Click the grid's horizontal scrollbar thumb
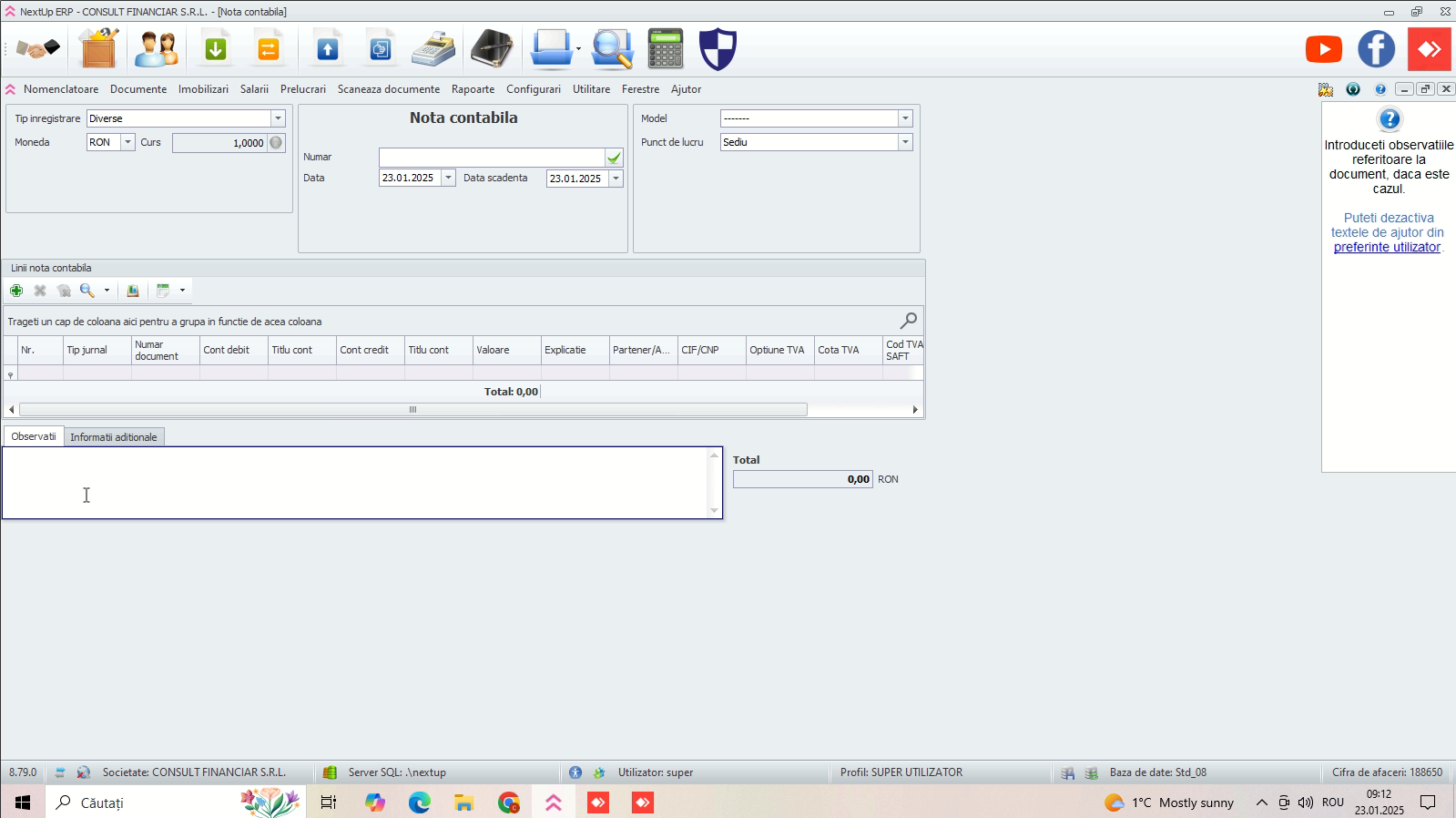The width and height of the screenshot is (1456, 818). [412, 410]
